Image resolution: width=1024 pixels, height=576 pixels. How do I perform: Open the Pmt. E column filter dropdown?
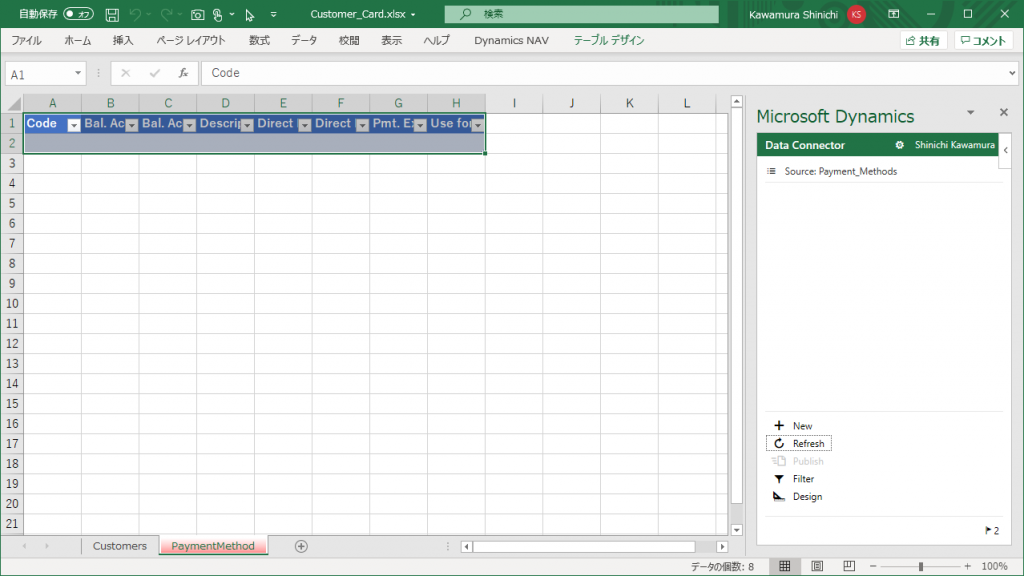tap(420, 125)
